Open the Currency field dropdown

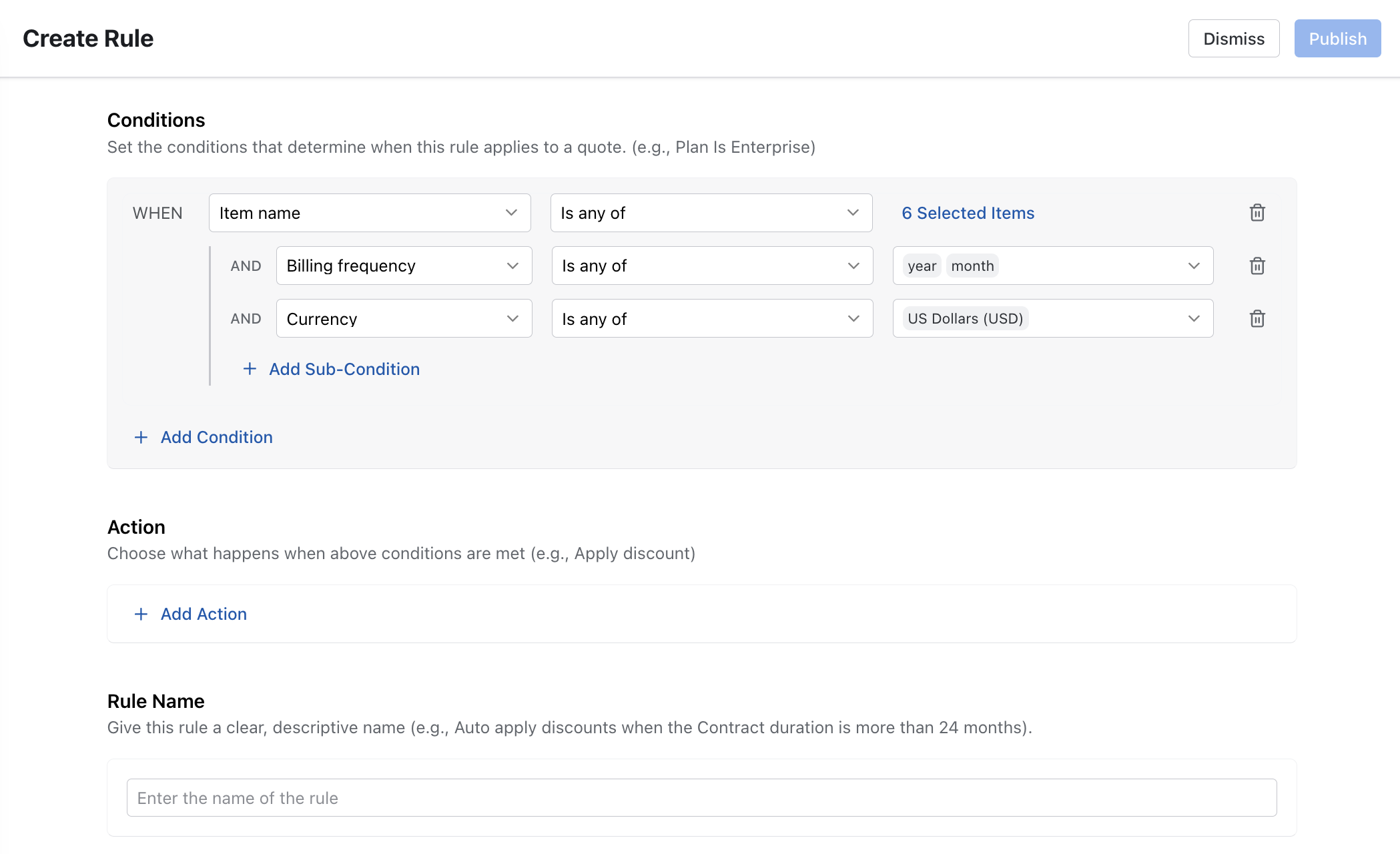click(404, 319)
